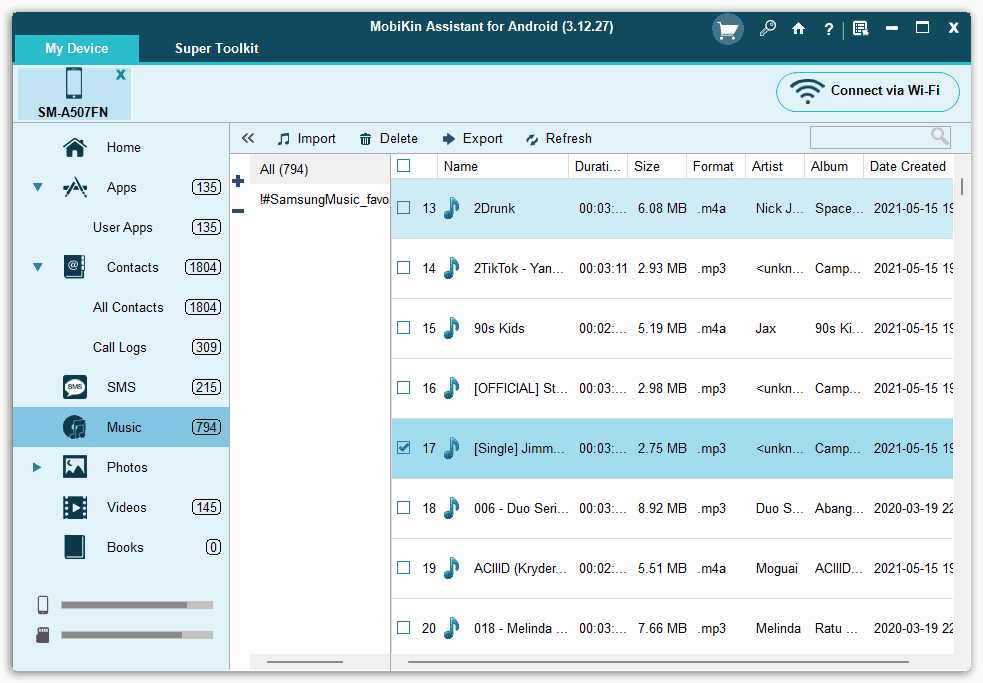983x683 pixels.
Task: Check the box for song 14 2TikTok
Action: coord(404,268)
